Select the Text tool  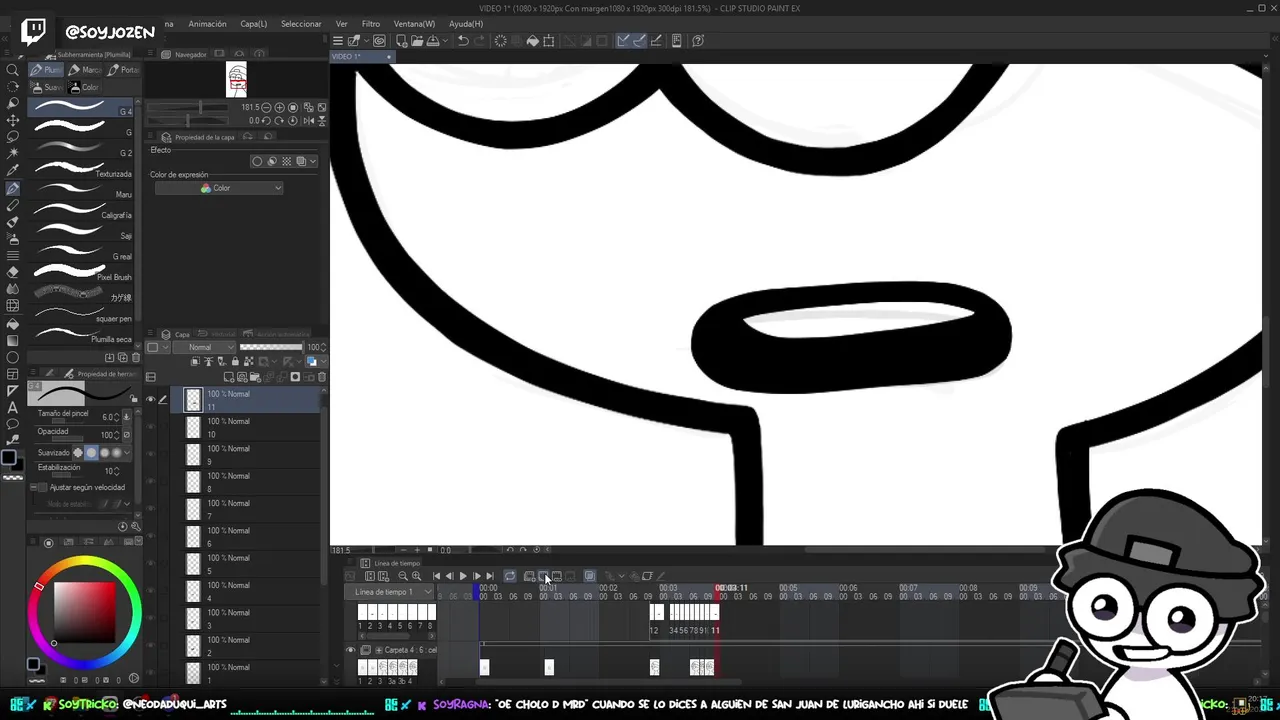[13, 408]
